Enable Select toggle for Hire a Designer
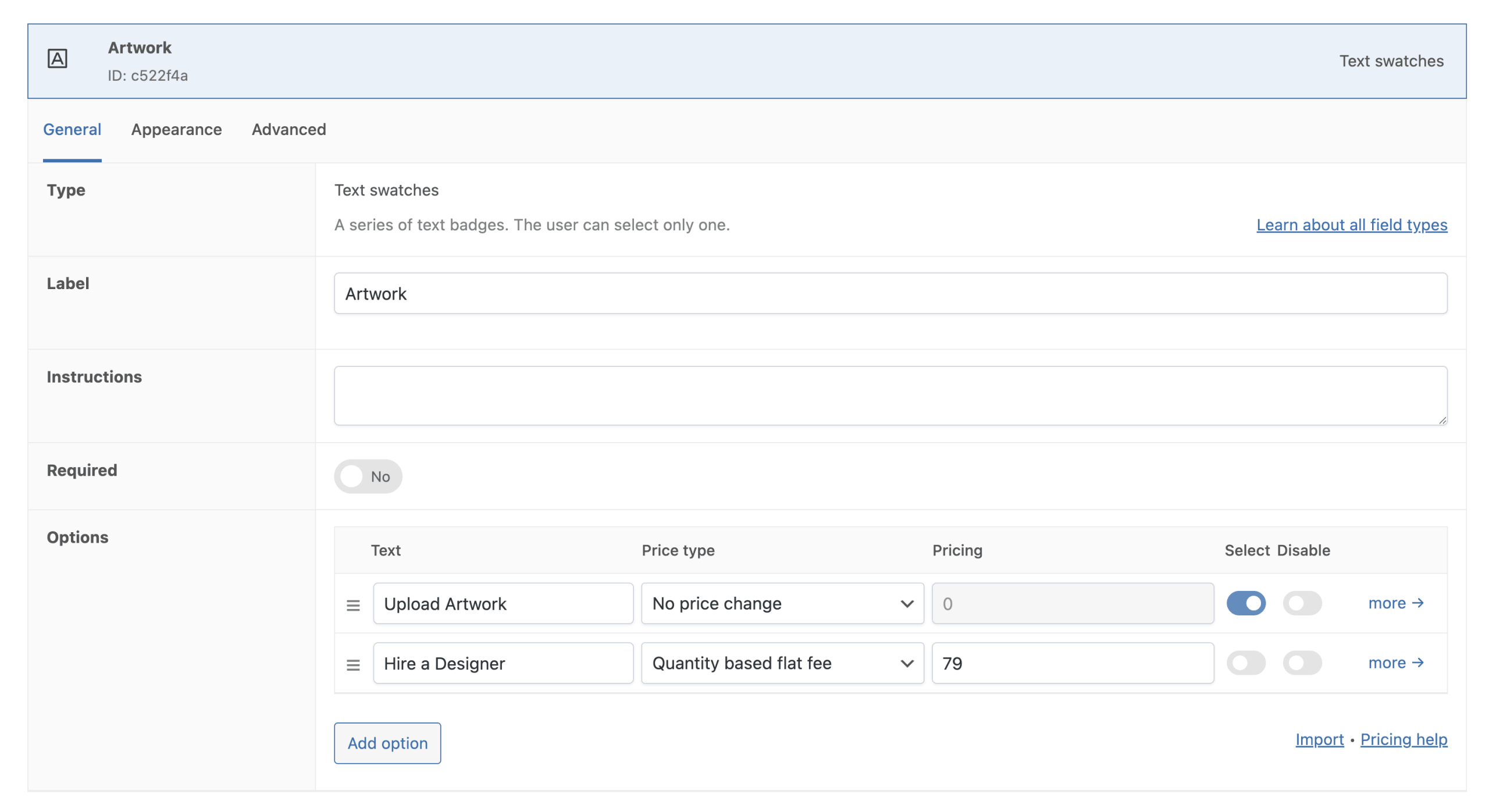The width and height of the screenshot is (1489, 812). [1245, 663]
